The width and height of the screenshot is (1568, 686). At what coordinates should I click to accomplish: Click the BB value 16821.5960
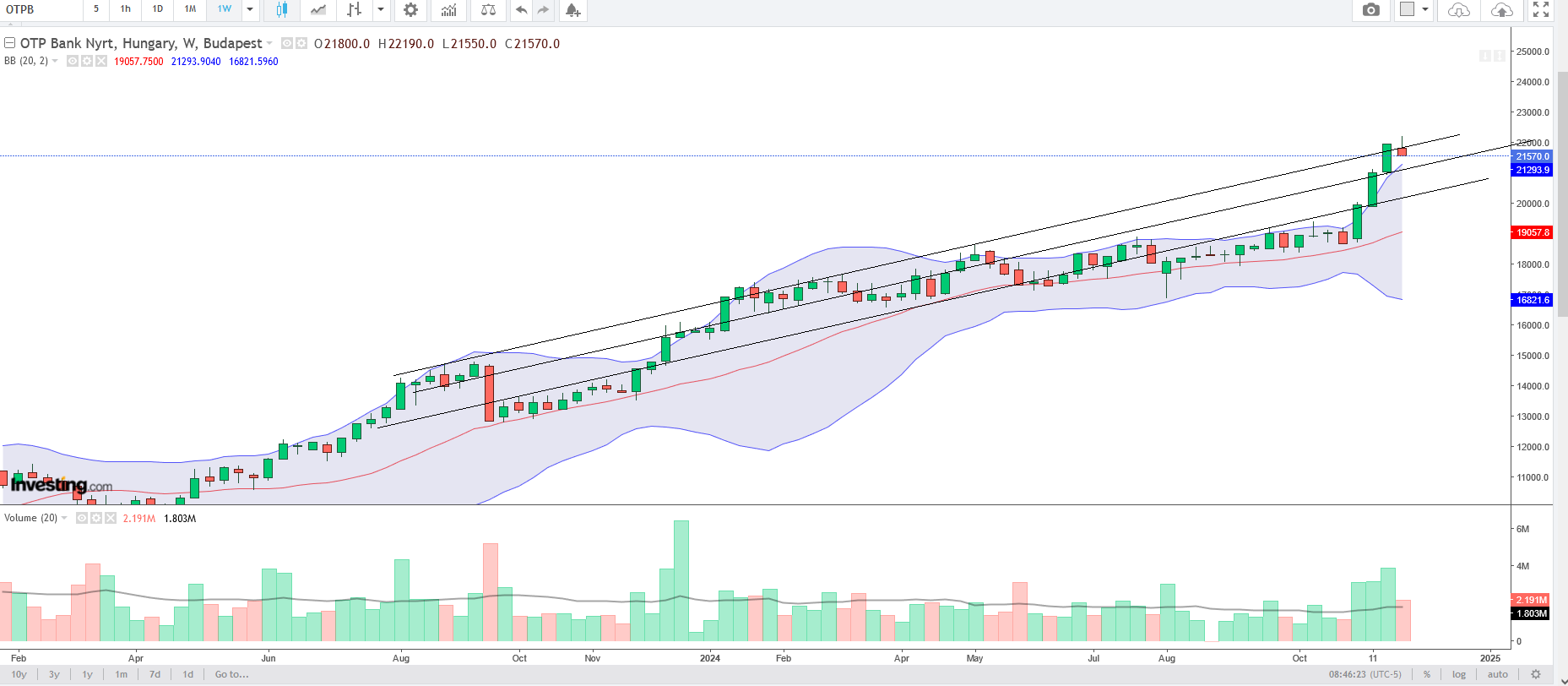253,62
